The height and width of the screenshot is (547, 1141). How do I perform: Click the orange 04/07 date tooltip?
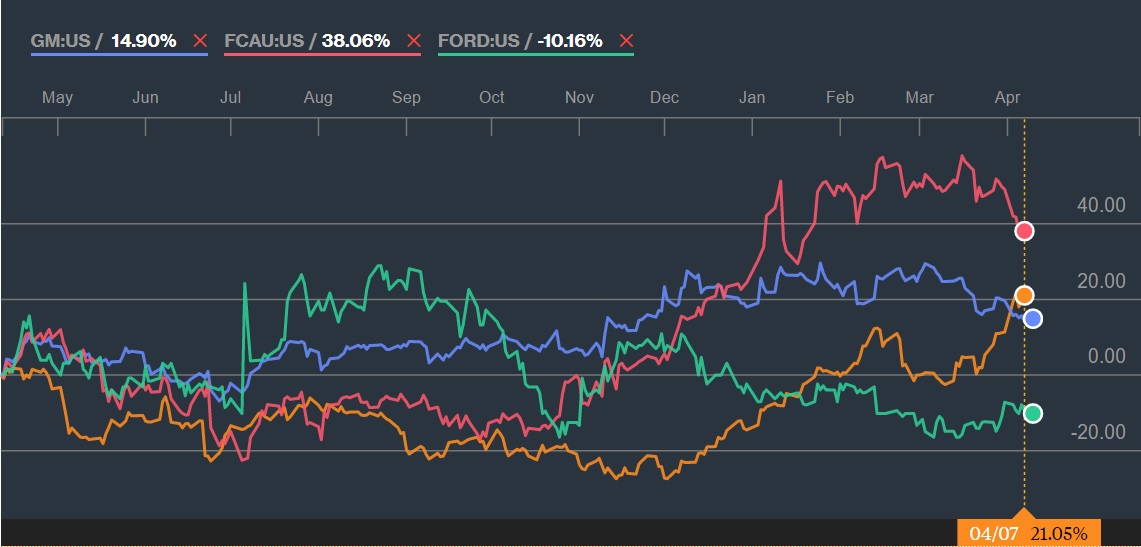point(1029,533)
